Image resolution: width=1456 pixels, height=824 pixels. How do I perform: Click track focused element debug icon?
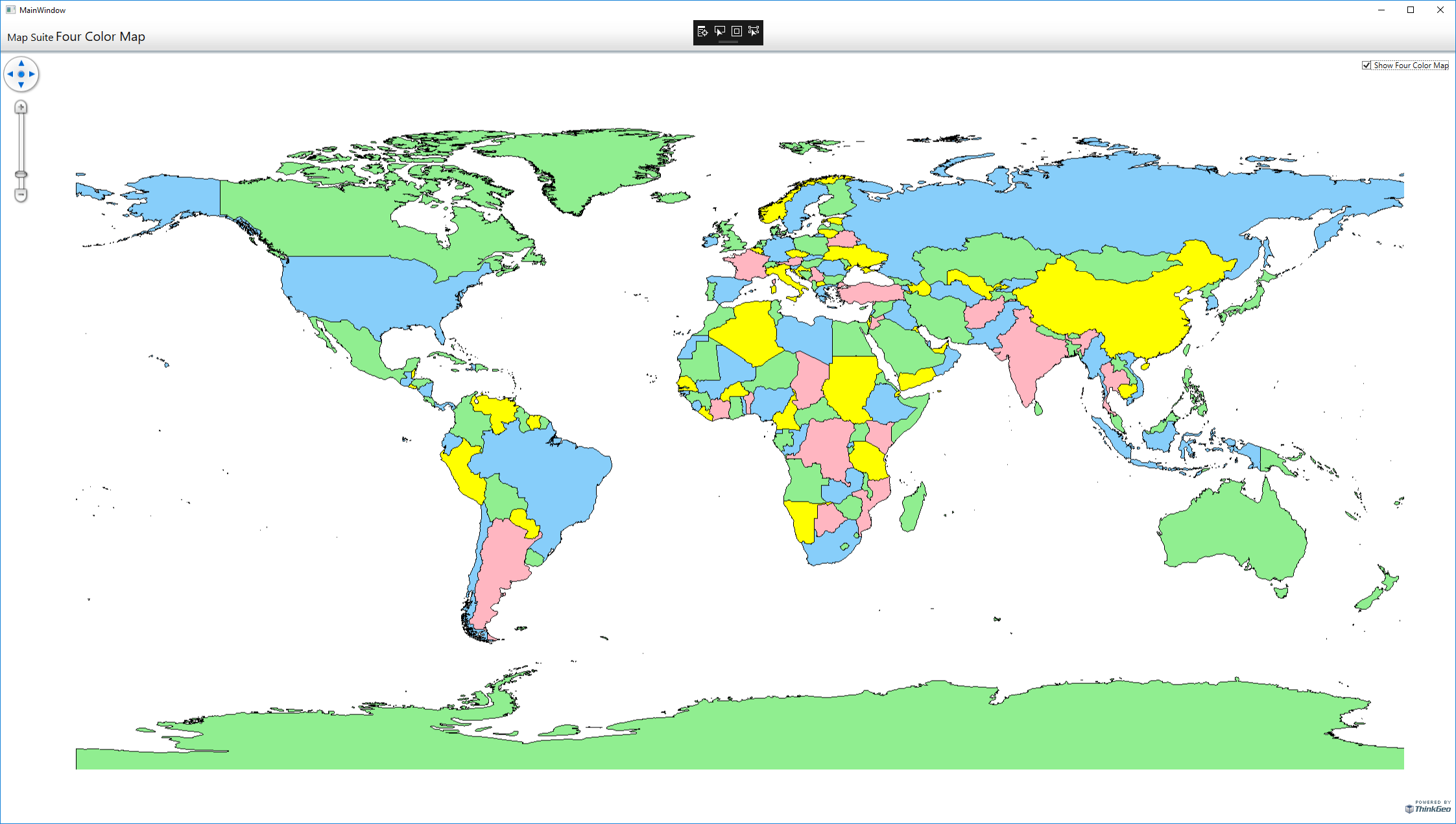click(754, 31)
